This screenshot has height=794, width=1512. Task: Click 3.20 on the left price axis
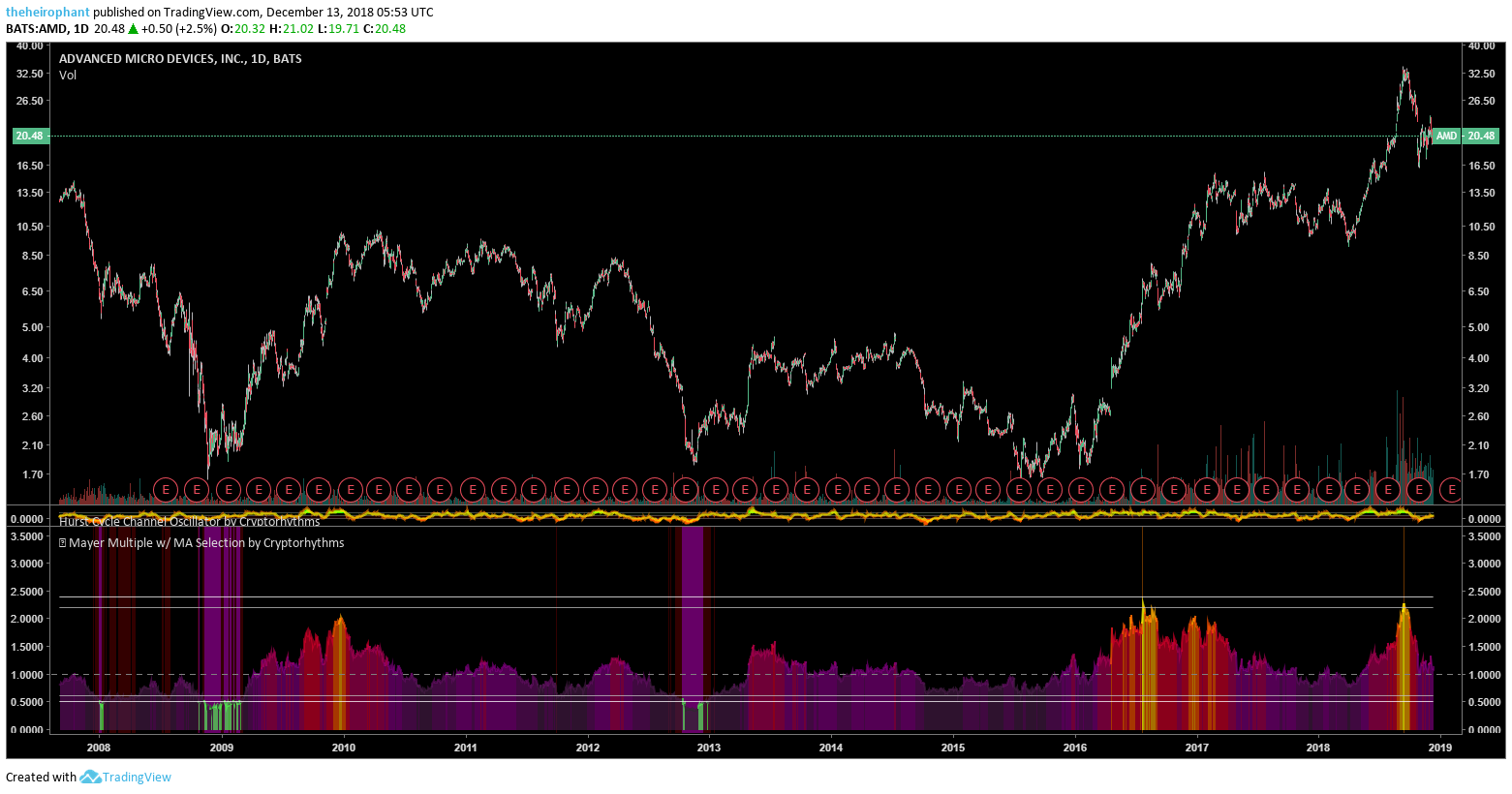click(x=32, y=388)
